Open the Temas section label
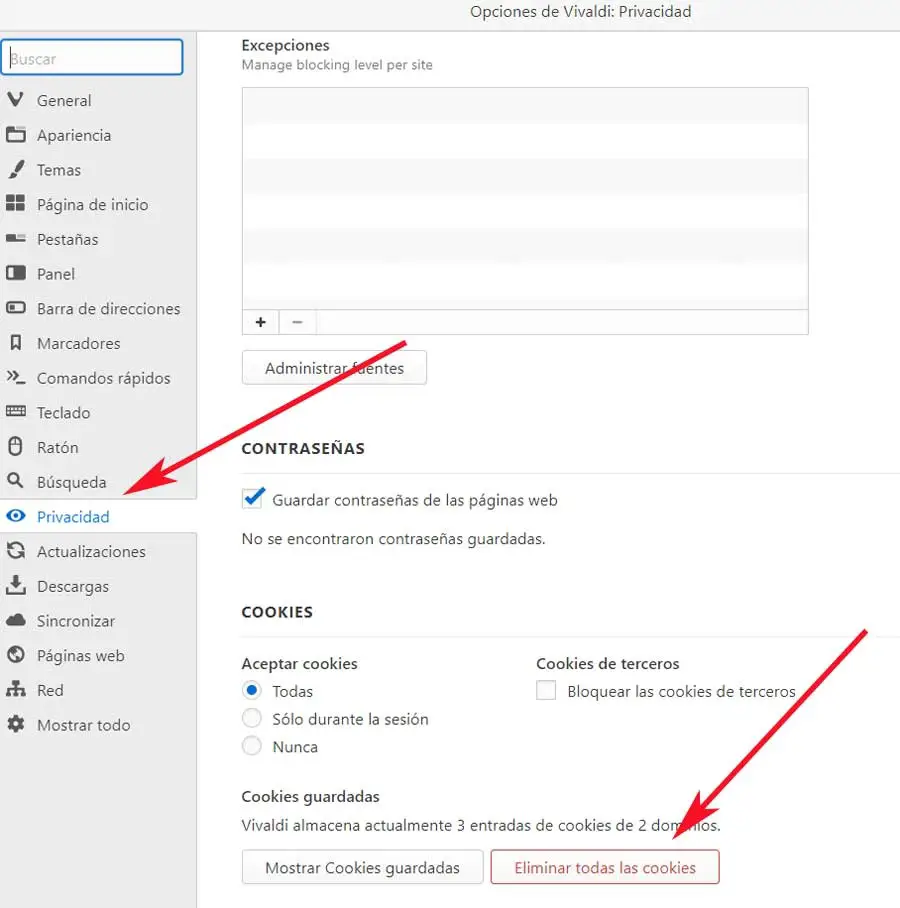 click(59, 170)
